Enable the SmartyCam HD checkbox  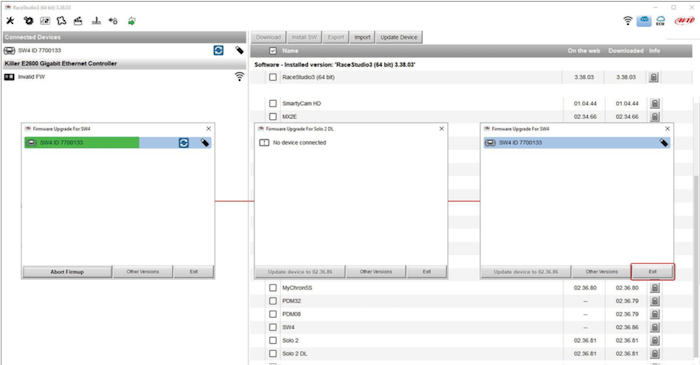[273, 104]
